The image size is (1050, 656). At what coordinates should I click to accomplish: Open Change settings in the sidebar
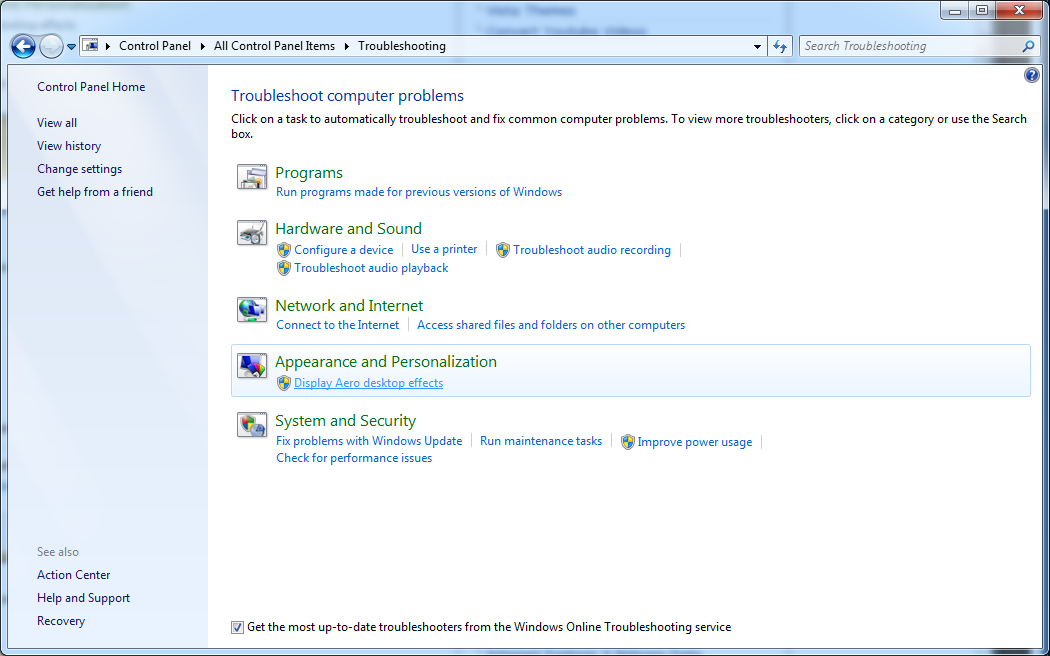click(x=80, y=169)
